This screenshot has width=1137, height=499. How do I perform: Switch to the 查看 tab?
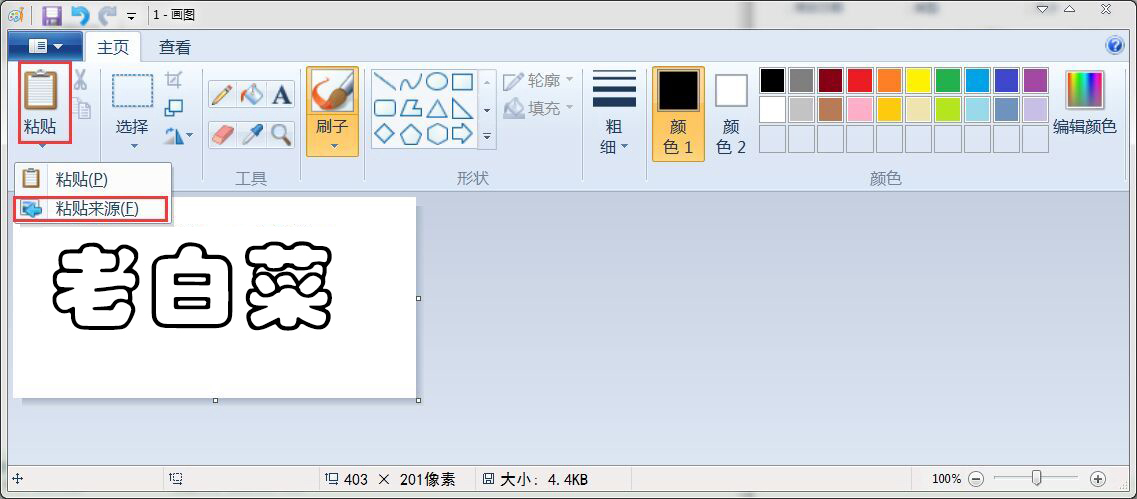point(175,48)
